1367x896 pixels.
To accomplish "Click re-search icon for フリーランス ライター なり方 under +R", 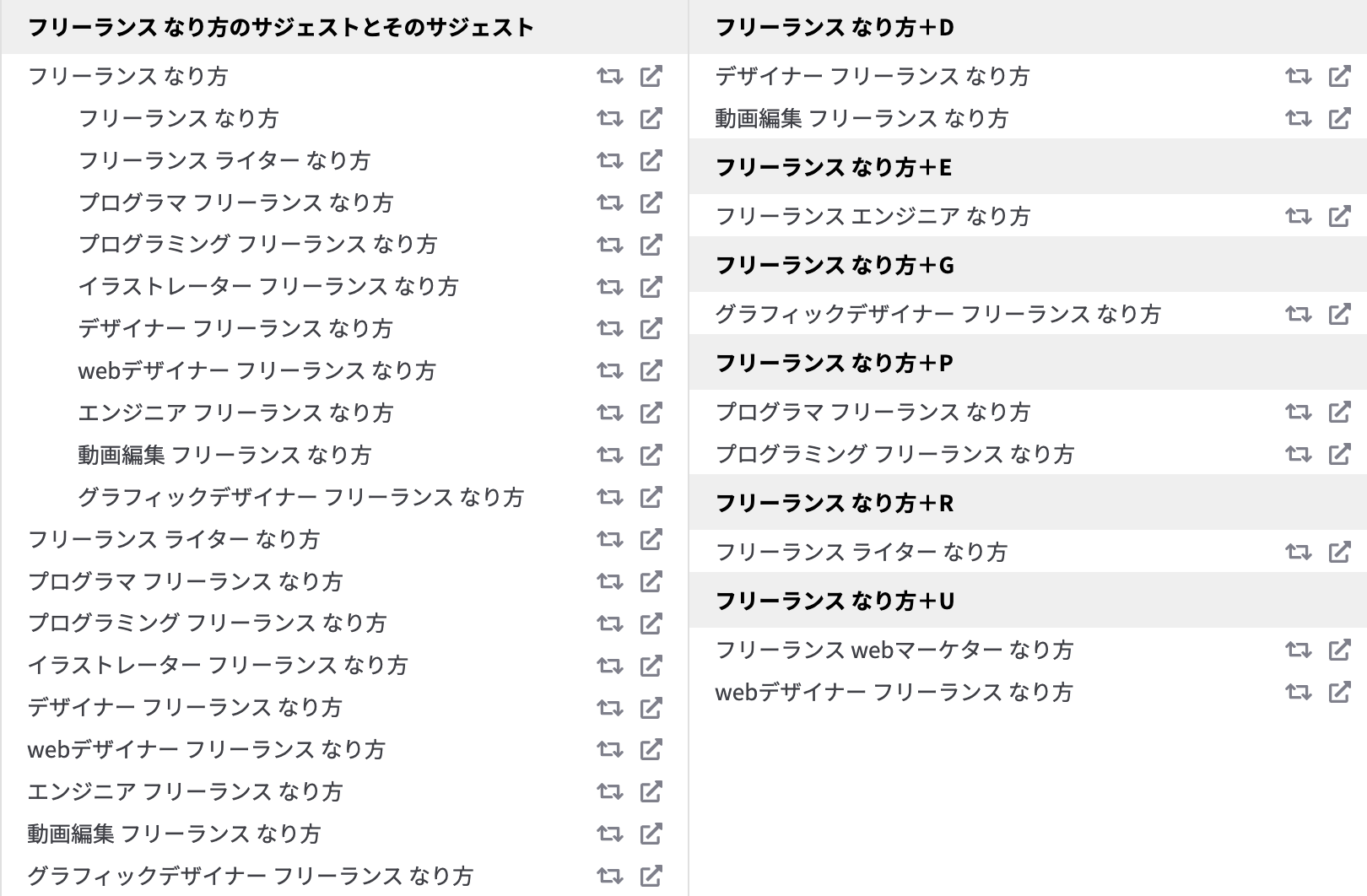I will pos(1298,553).
